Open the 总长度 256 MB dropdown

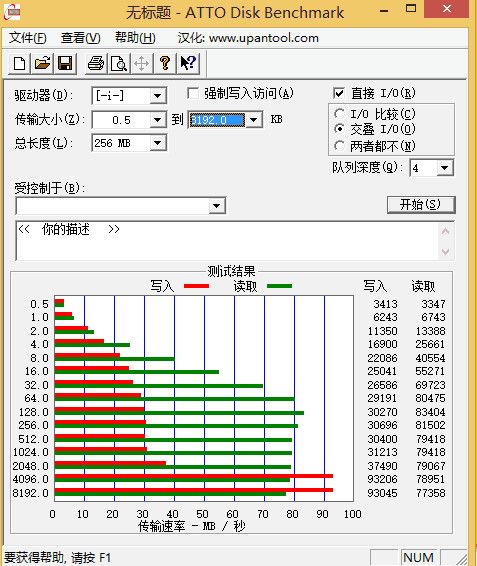point(157,143)
